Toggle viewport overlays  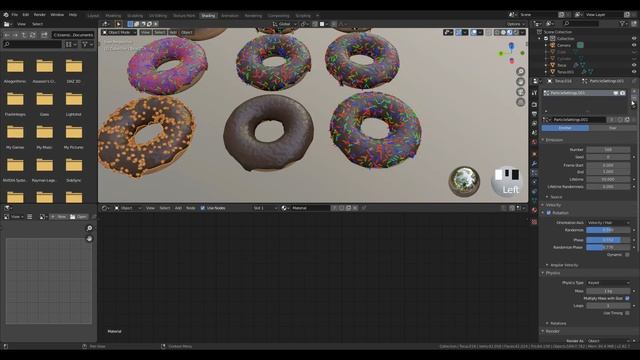point(473,32)
